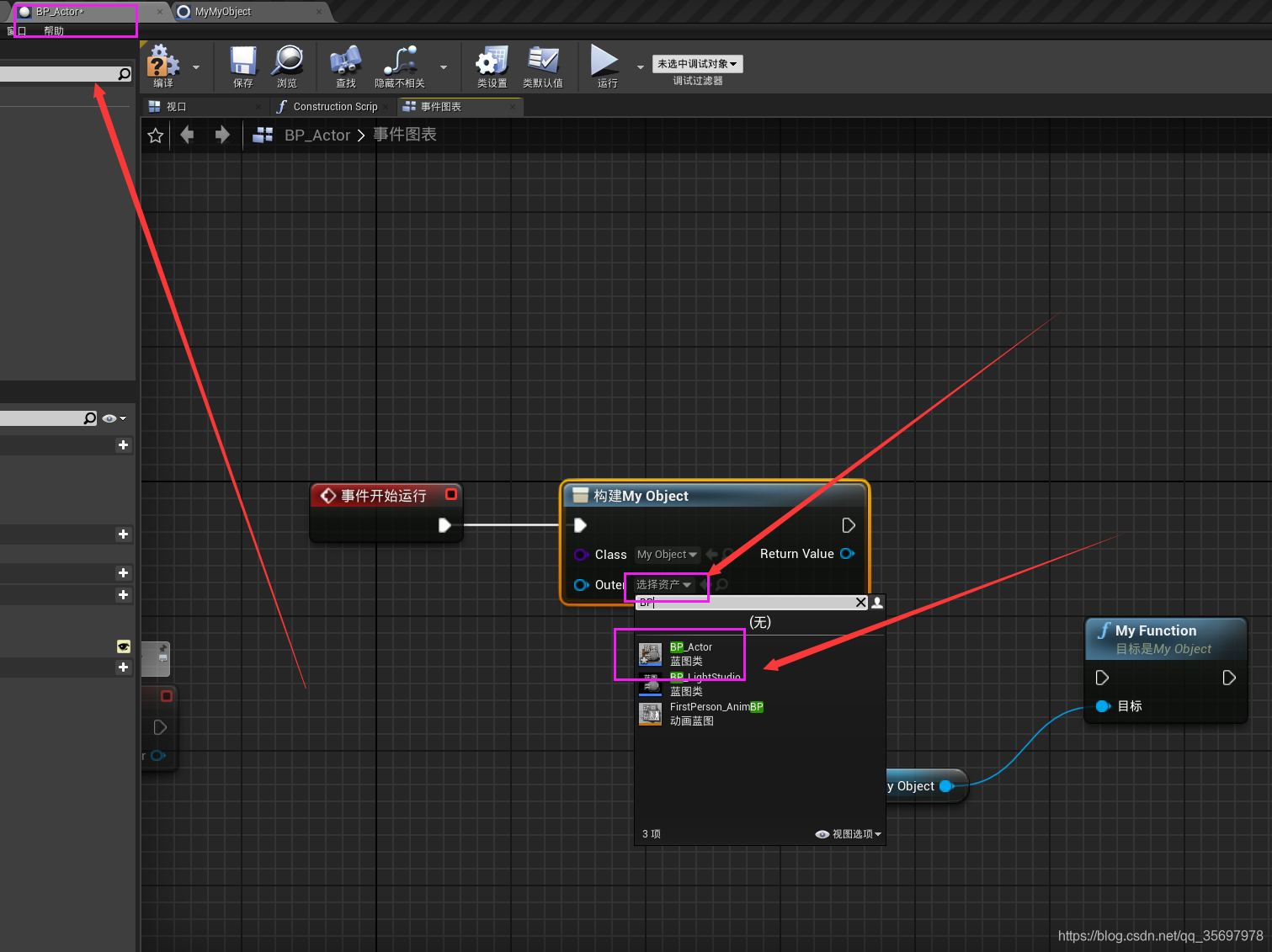The width and height of the screenshot is (1272, 952).
Task: Go back with the graph navigation left arrow
Action: click(x=187, y=135)
